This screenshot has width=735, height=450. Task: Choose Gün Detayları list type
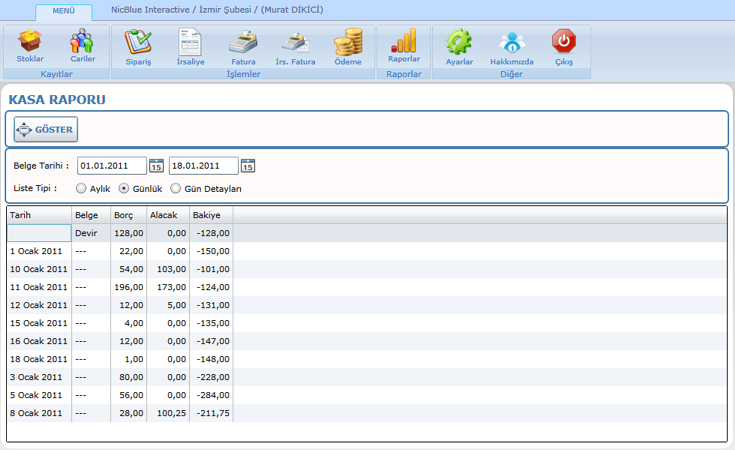pyautogui.click(x=176, y=188)
